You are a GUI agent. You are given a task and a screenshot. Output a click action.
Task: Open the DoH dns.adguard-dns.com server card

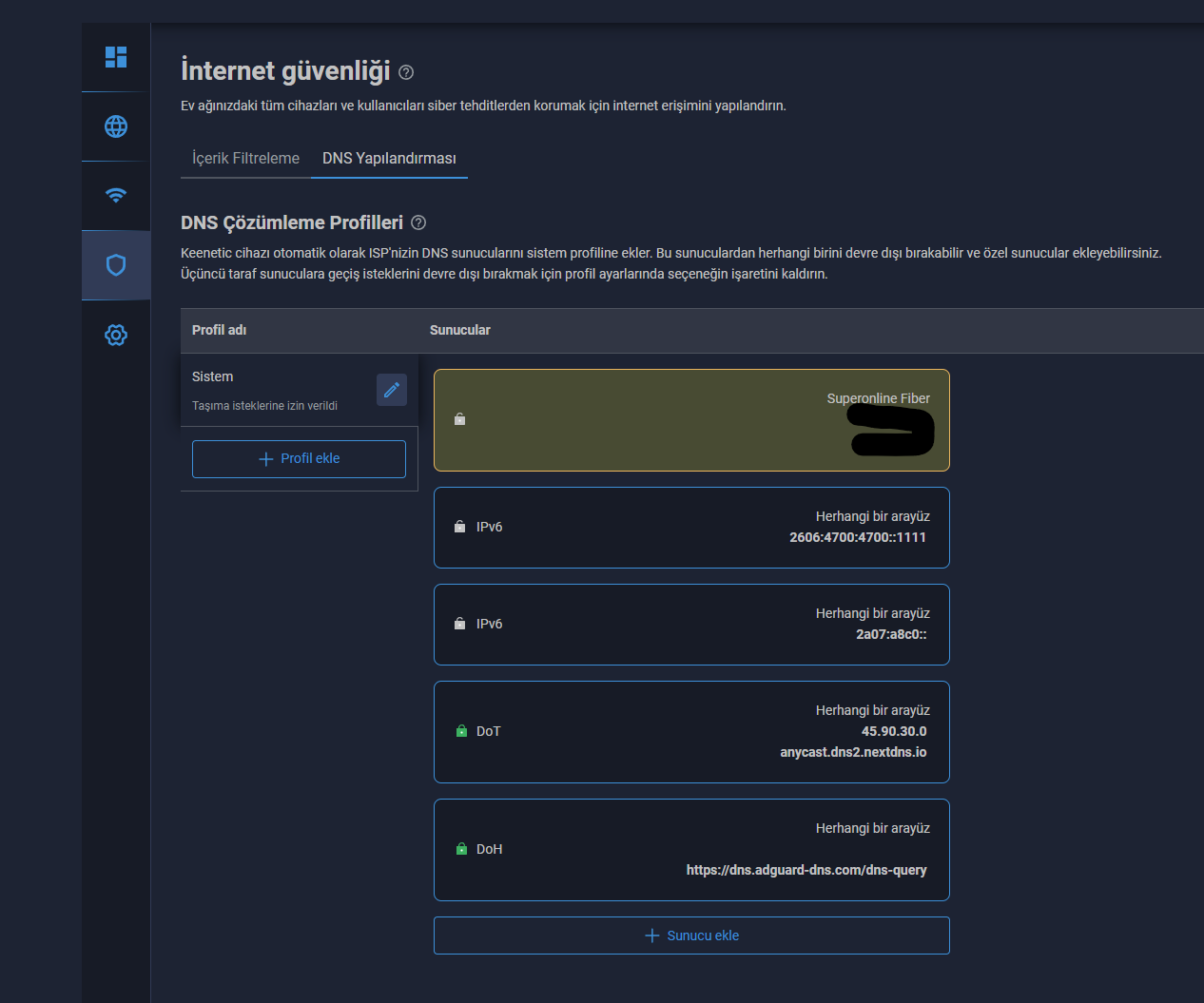point(691,850)
